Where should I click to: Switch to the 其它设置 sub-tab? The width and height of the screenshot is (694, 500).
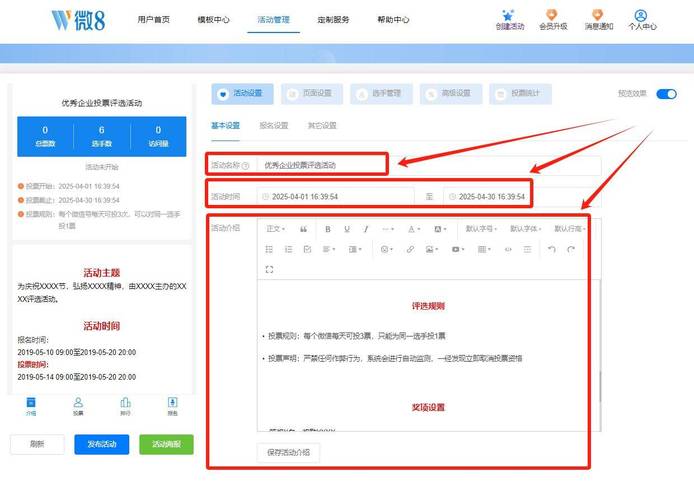point(322,126)
